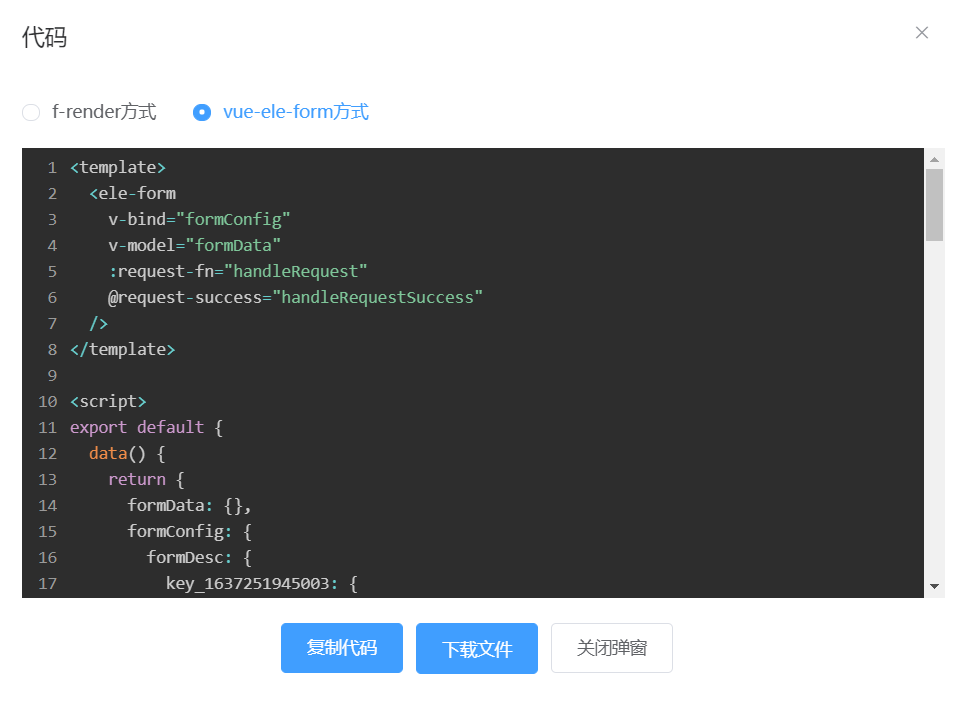
Task: Click the <script> code line
Action: [108, 402]
